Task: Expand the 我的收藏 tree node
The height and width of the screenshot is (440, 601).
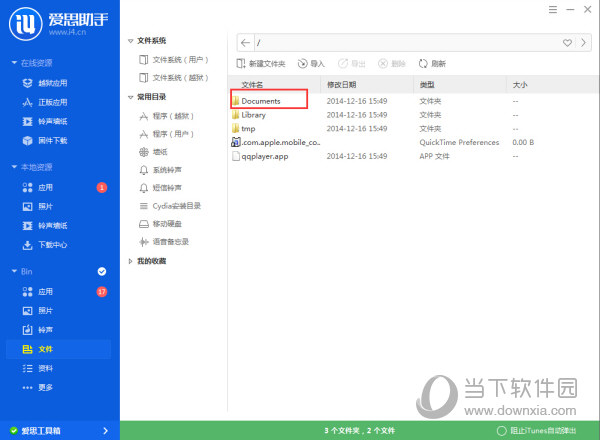Action: (x=130, y=261)
